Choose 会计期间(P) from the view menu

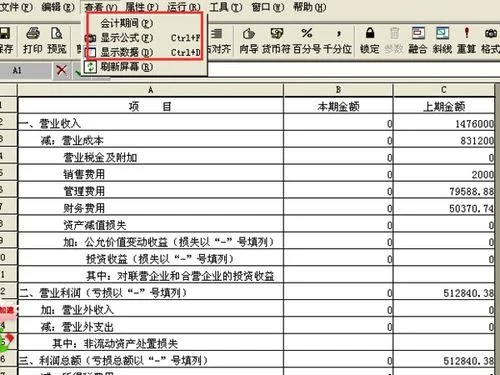click(x=144, y=23)
